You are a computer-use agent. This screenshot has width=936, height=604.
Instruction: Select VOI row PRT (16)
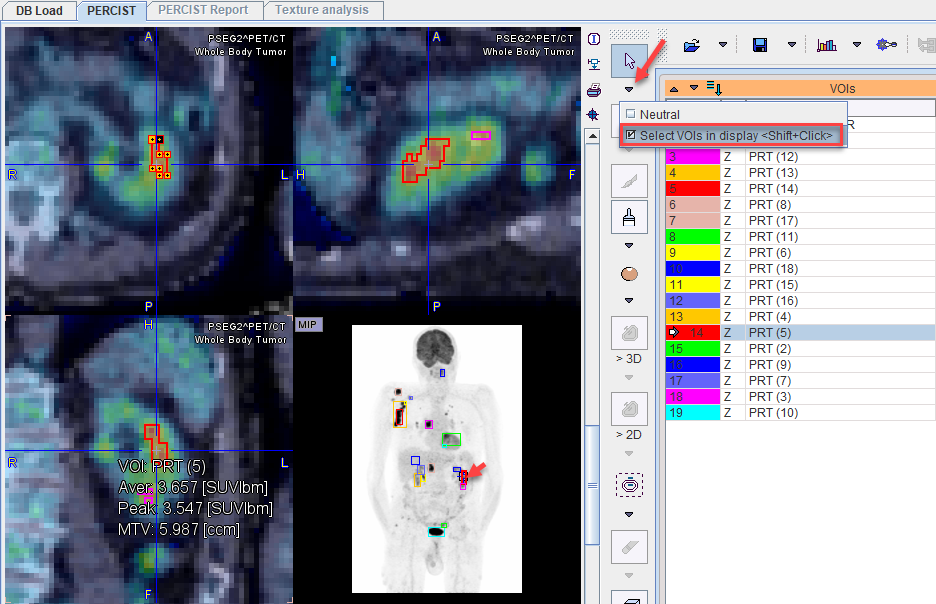[x=800, y=300]
